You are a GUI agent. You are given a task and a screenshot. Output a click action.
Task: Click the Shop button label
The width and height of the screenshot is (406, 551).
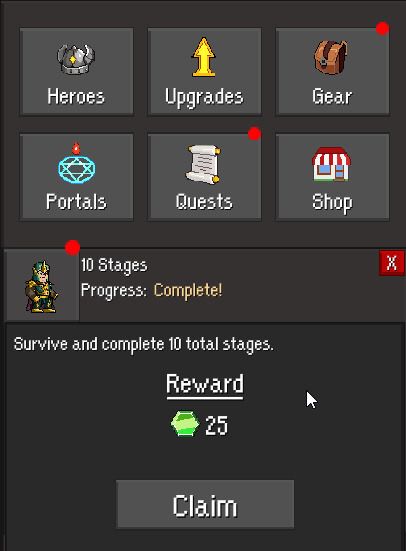click(332, 203)
